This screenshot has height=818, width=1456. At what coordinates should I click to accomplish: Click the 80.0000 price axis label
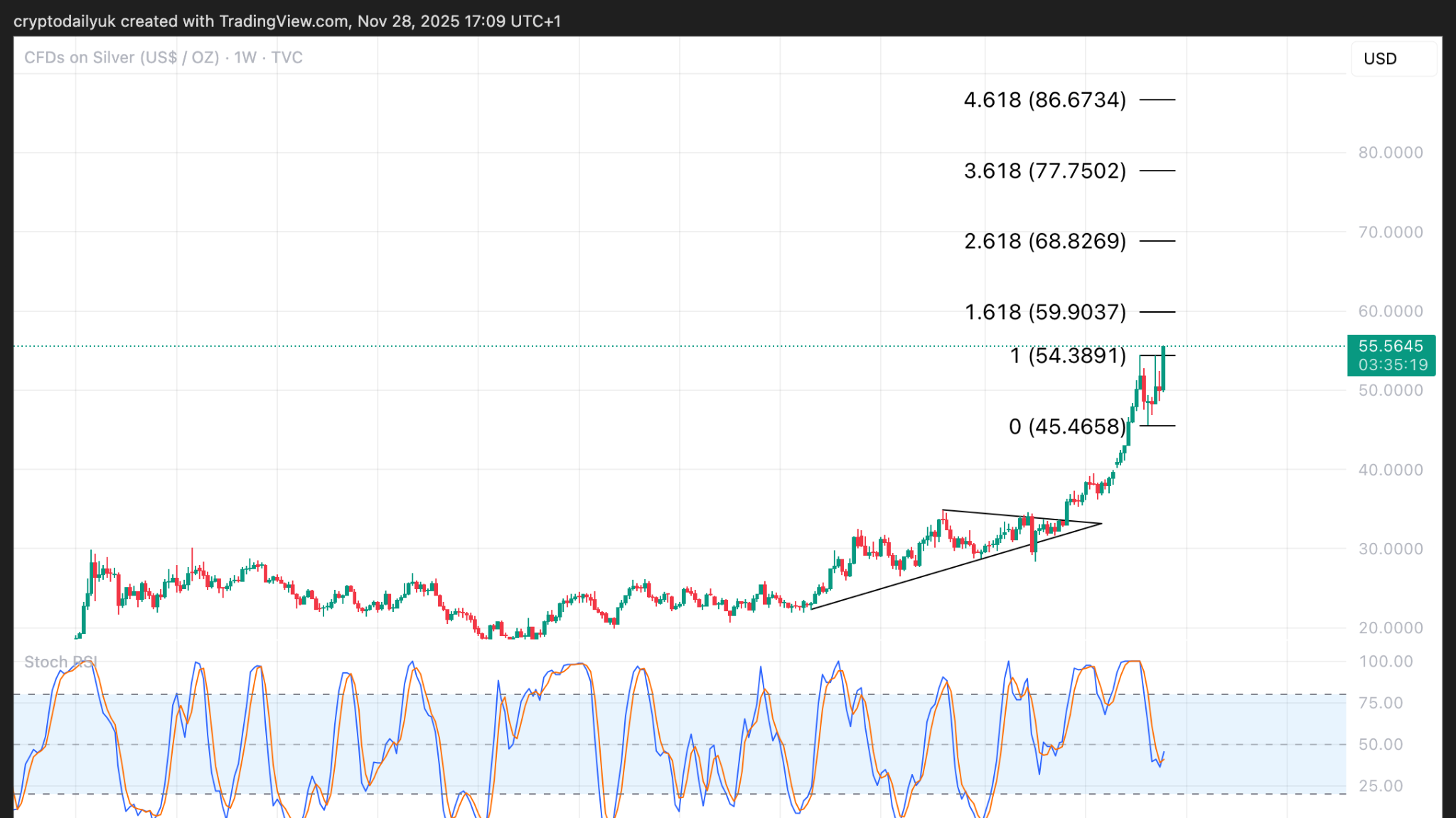click(1390, 153)
